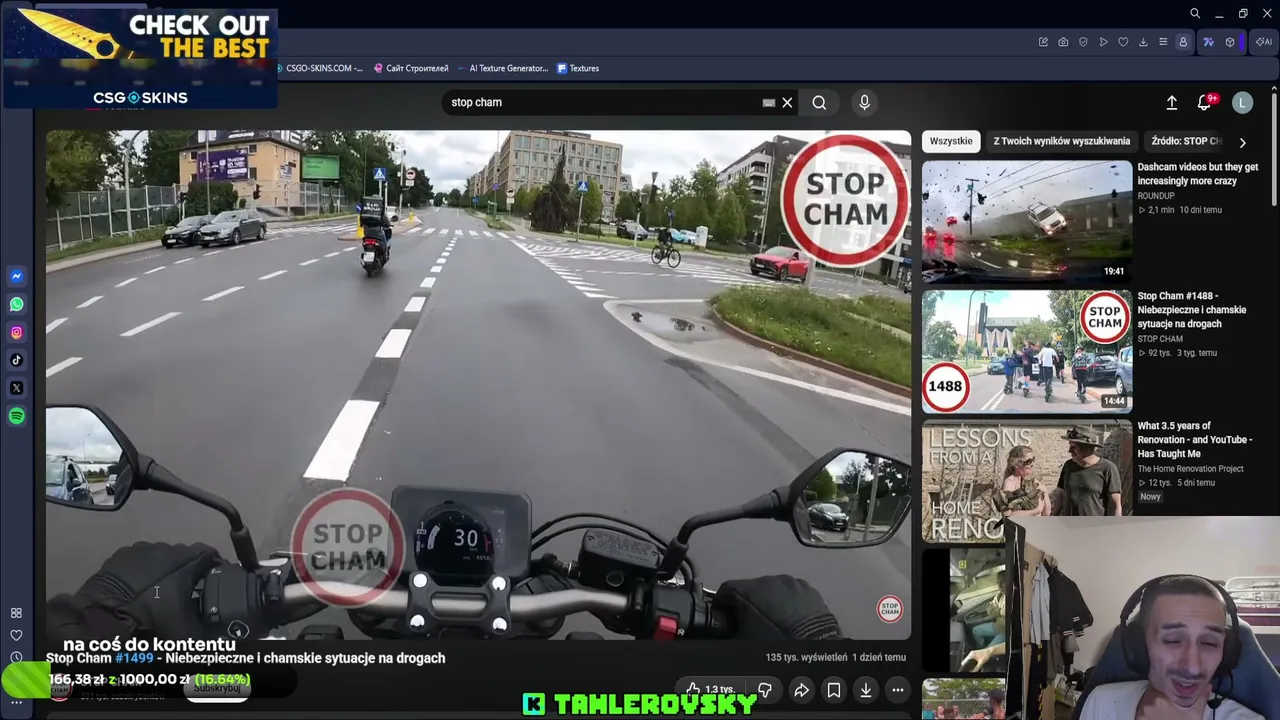Select the "Z Twoich wyników wyszukiwania" chip

pyautogui.click(x=1062, y=141)
